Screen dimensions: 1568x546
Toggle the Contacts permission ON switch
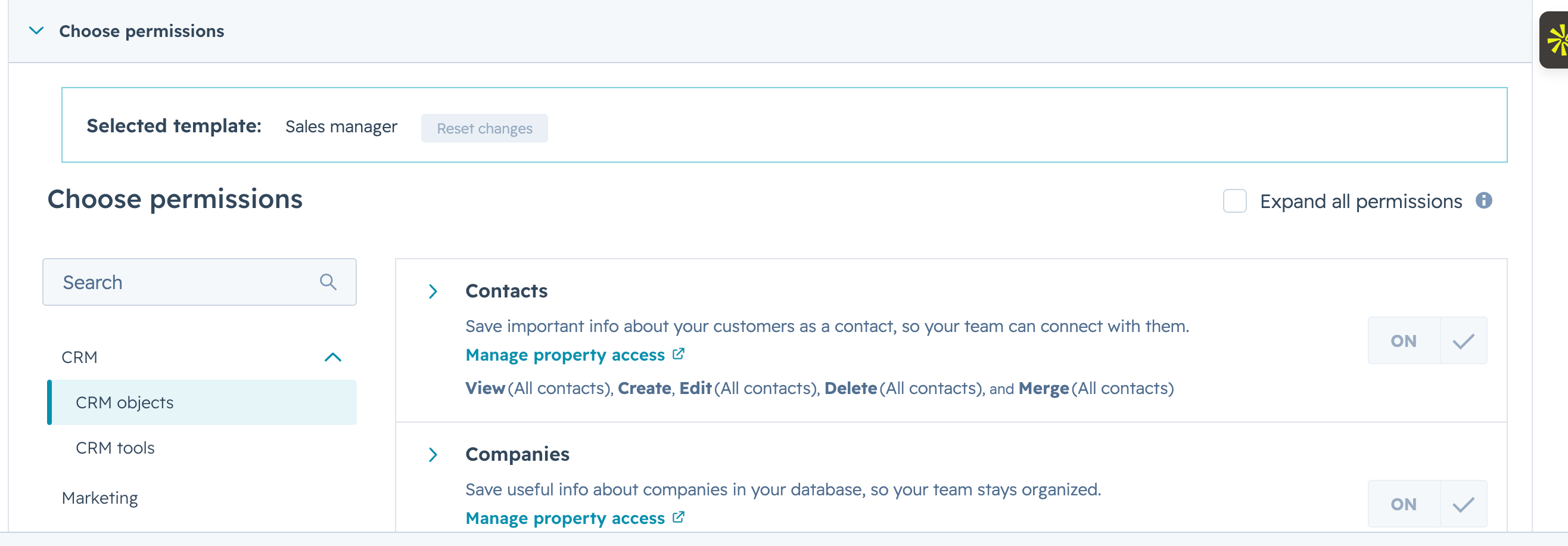(1403, 341)
